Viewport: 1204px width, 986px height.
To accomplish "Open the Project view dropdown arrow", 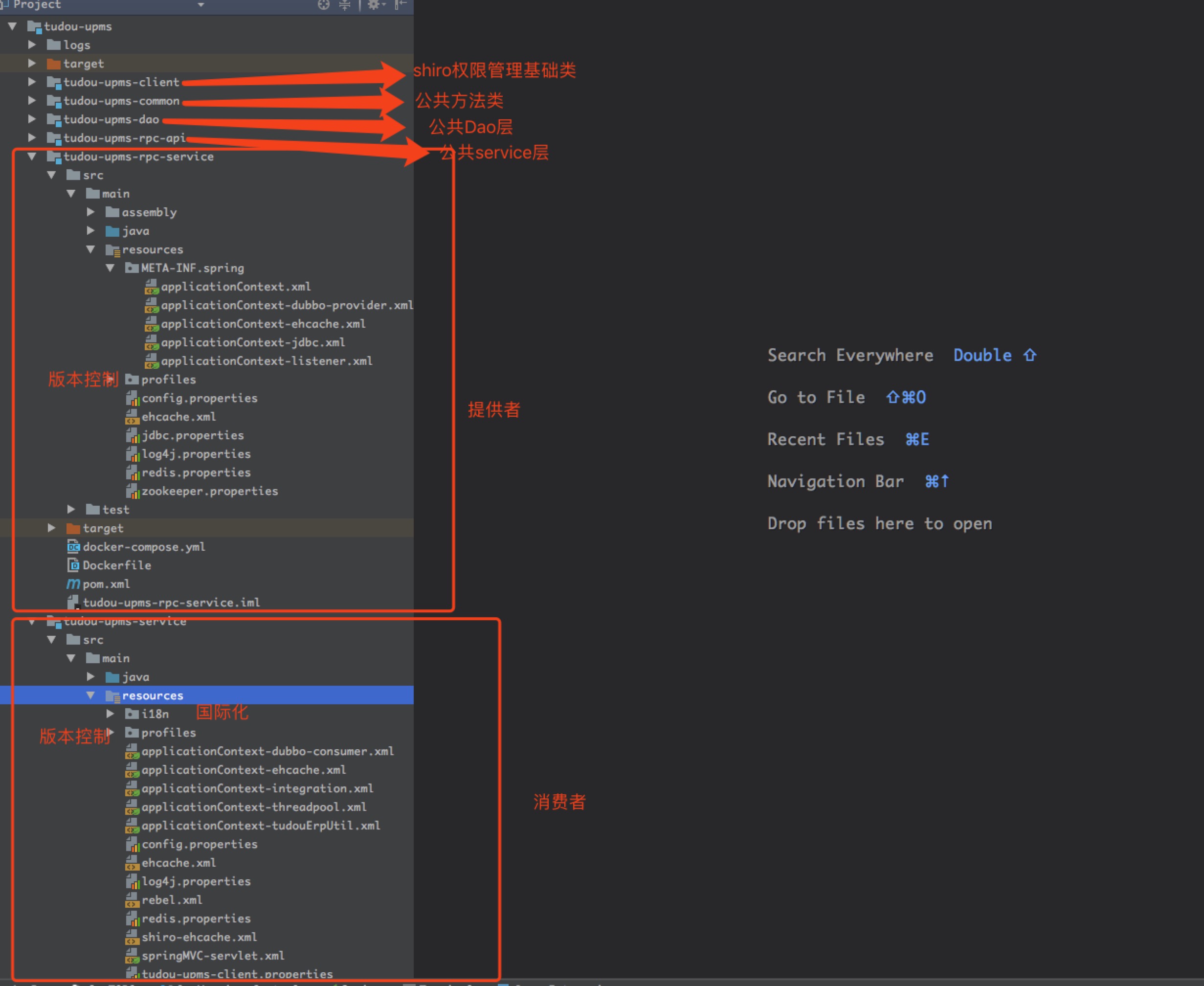I will pyautogui.click(x=201, y=5).
